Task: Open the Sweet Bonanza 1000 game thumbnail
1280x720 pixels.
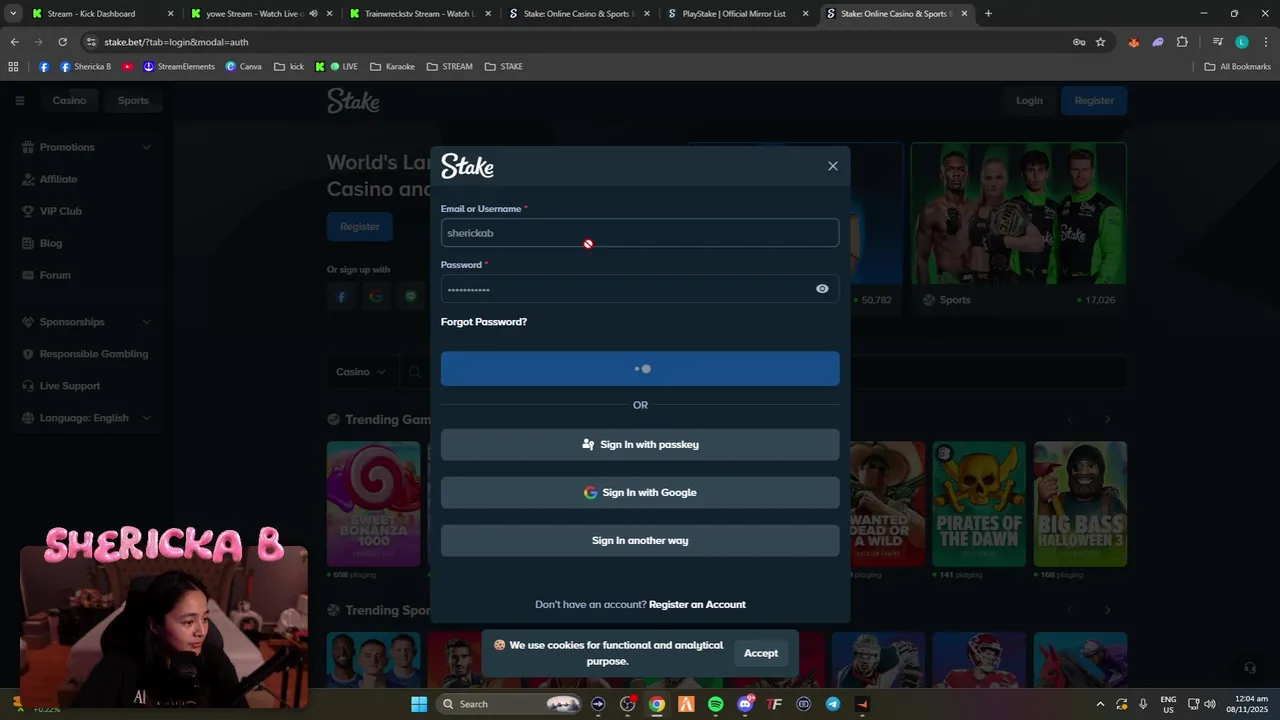Action: 373,504
